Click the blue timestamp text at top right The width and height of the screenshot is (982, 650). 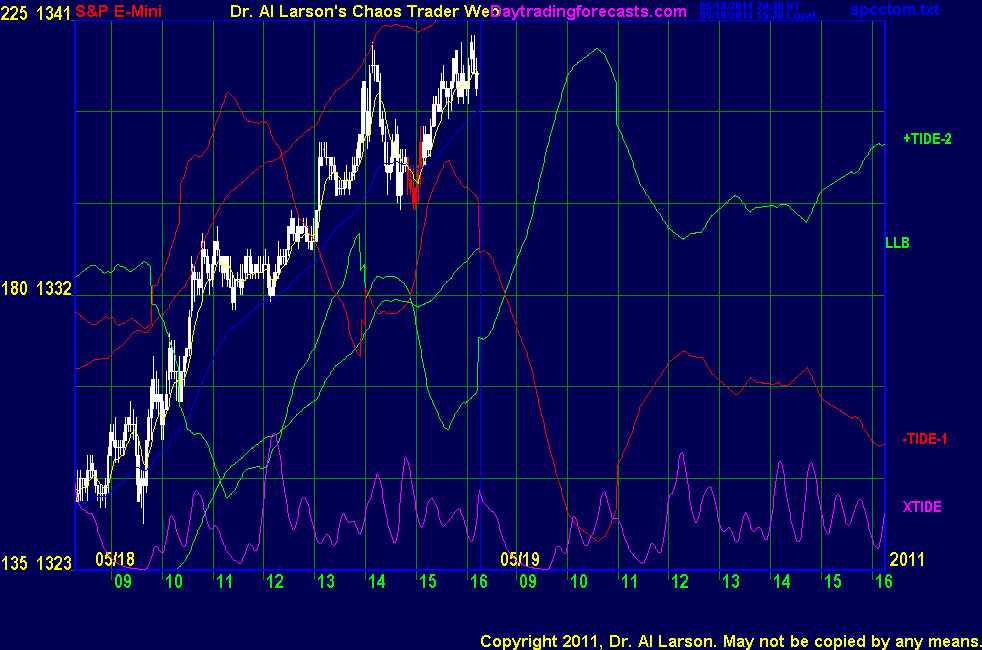[x=757, y=12]
